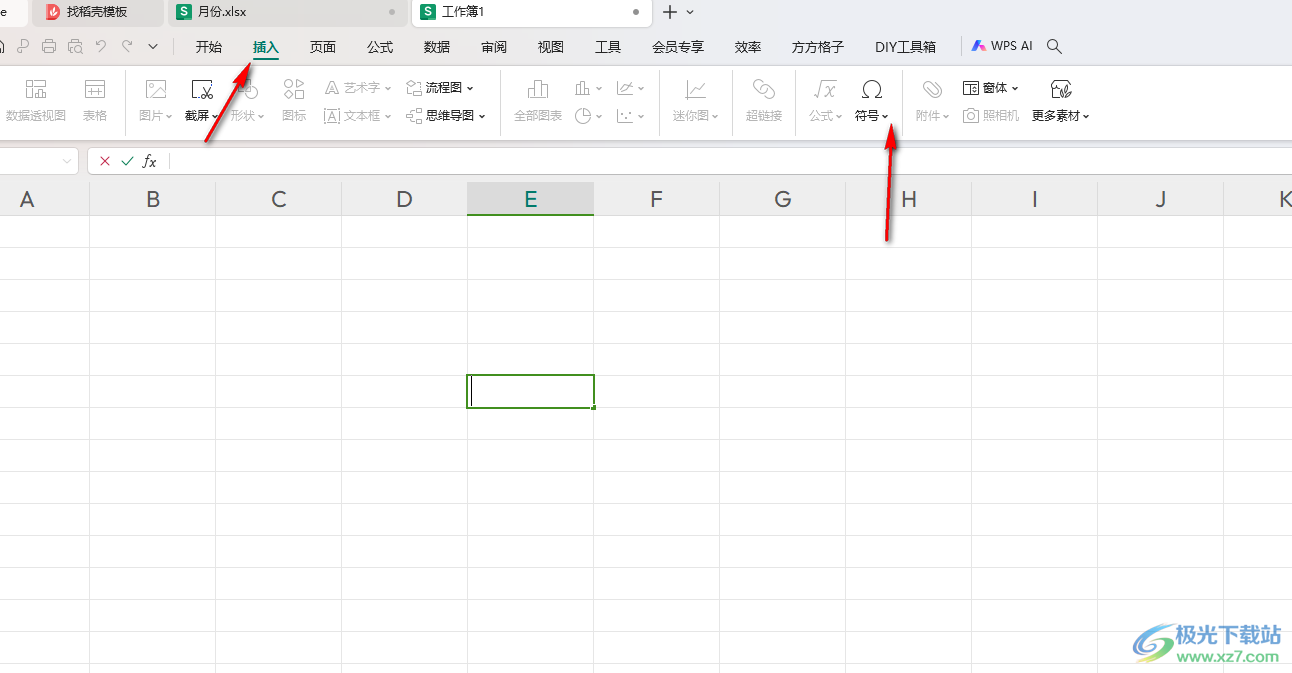Open the 审阅 ribbon tab
The width and height of the screenshot is (1292, 673).
[x=494, y=47]
